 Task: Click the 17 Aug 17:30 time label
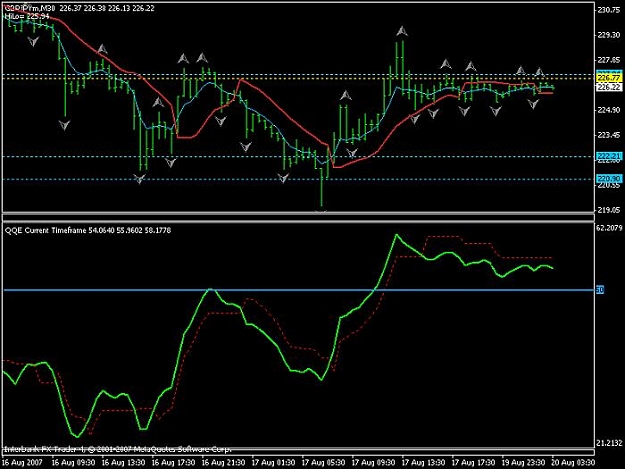point(474,463)
